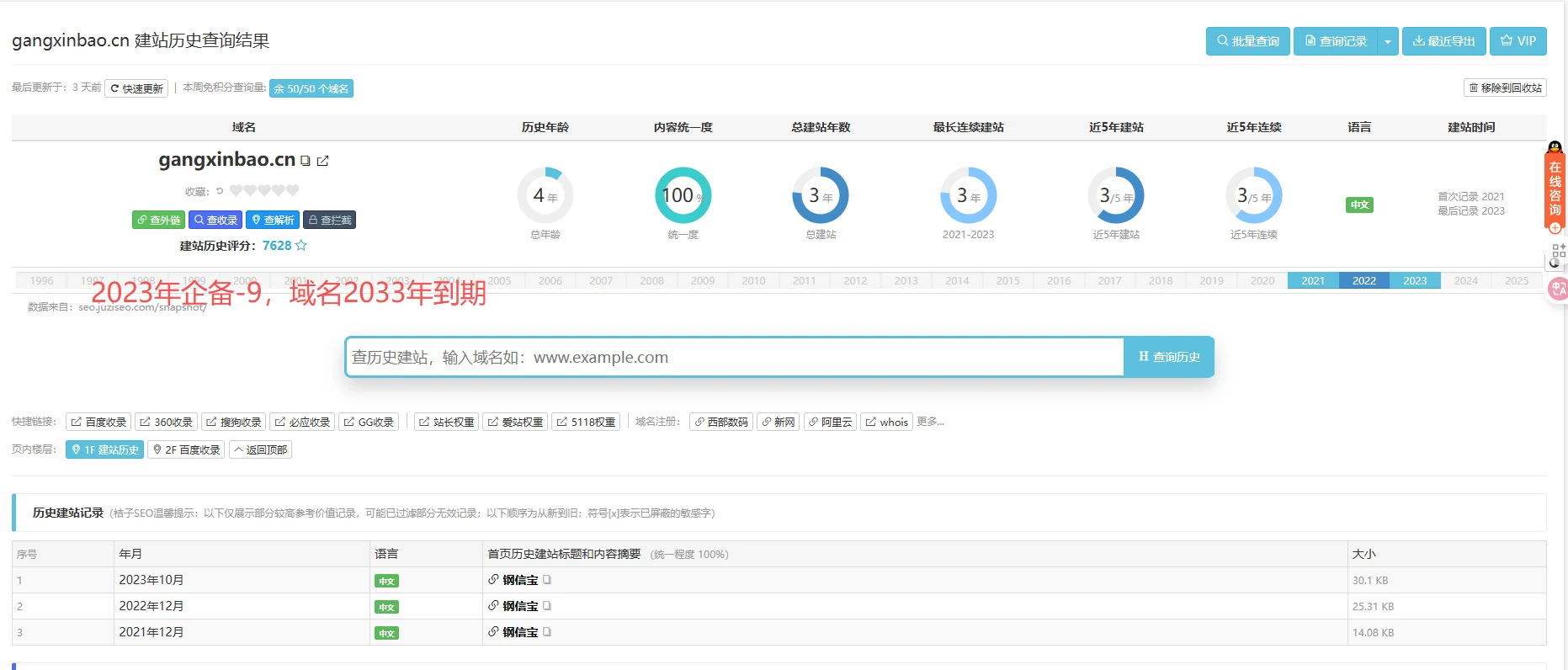The image size is (1568, 670).
Task: Copy title icon in 2023年10月 row
Action: pos(547,580)
